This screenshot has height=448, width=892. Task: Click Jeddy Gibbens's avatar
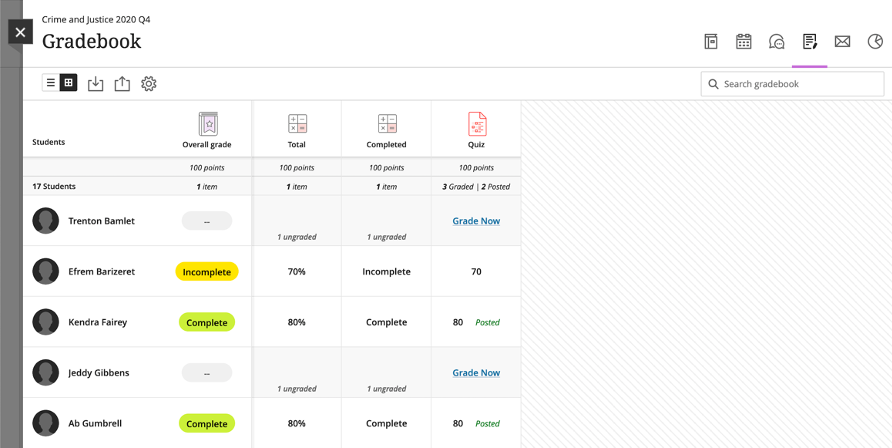point(46,372)
